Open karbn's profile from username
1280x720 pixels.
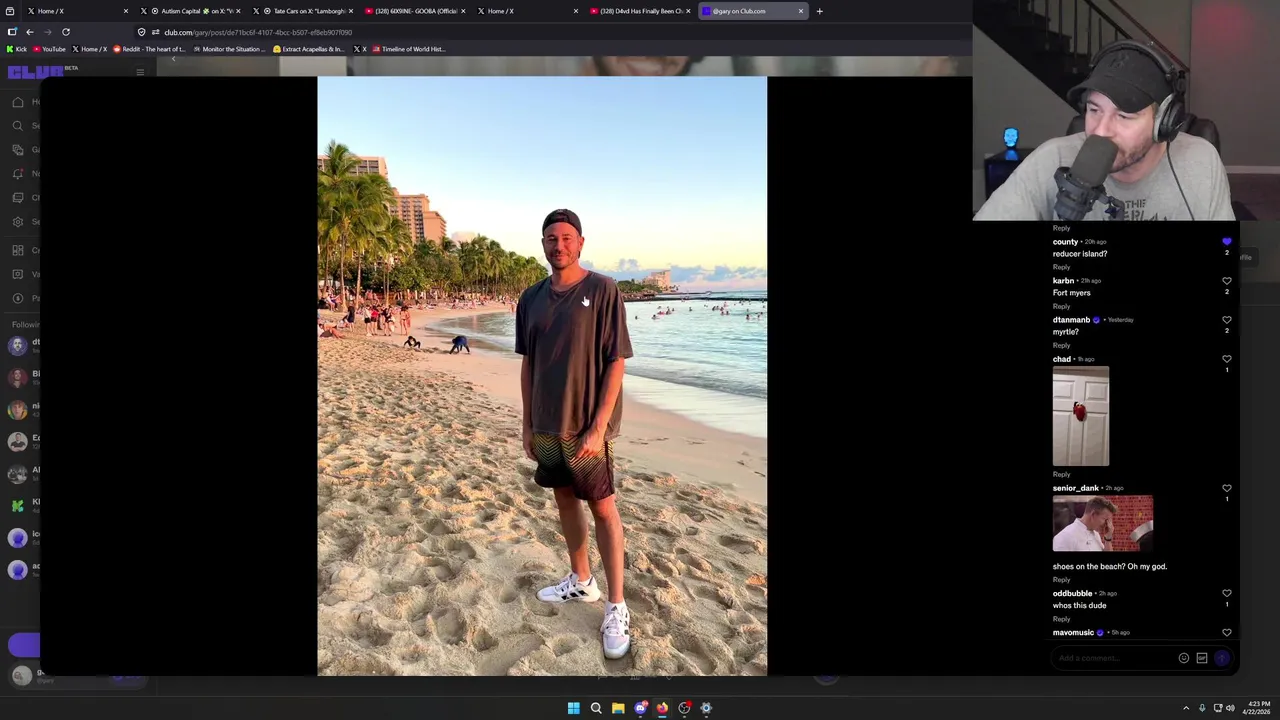(1063, 281)
